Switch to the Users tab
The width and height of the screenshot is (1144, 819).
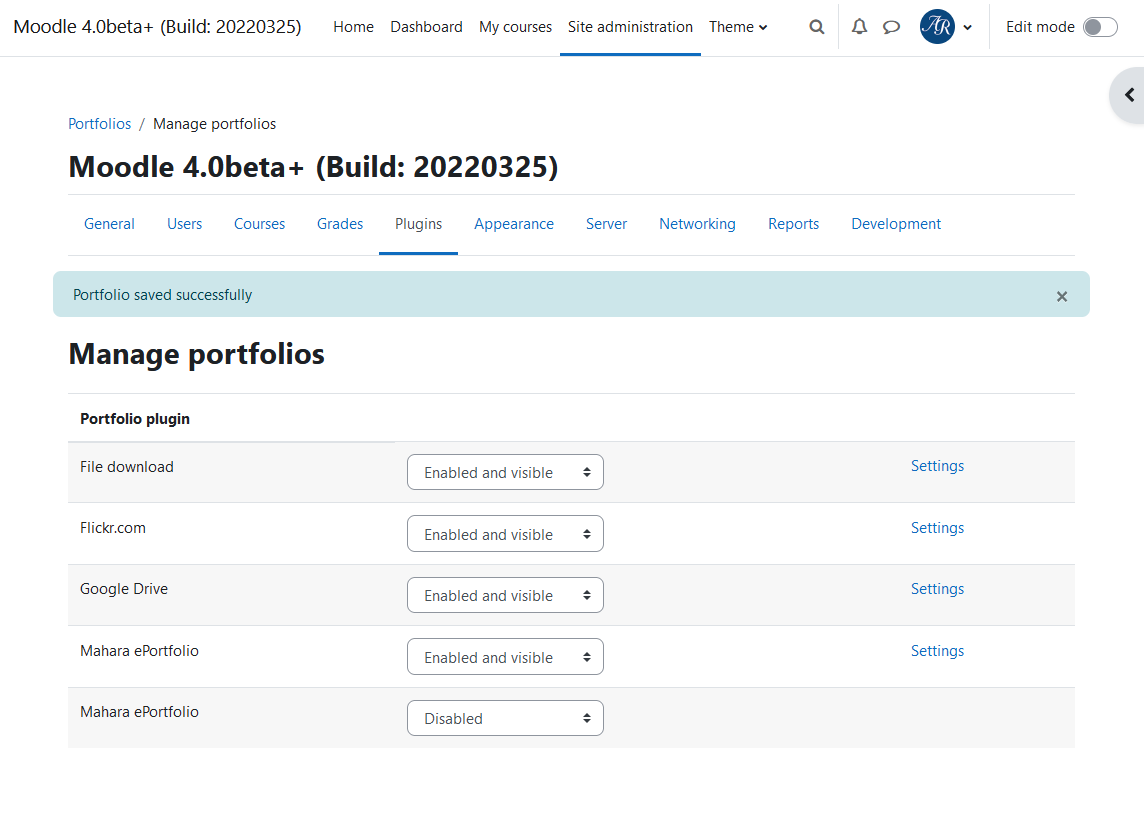point(185,224)
